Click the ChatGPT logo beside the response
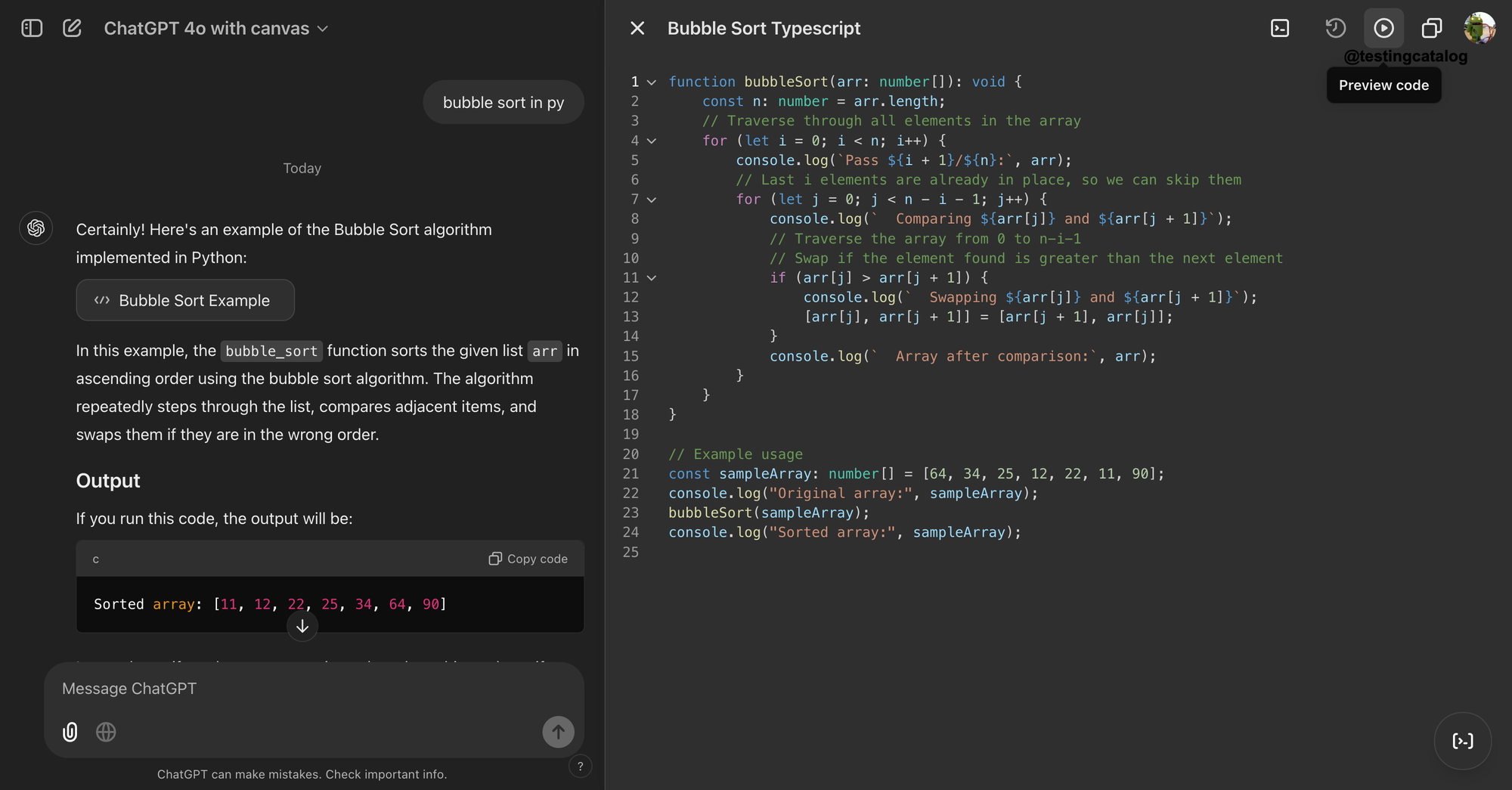Viewport: 1512px width, 790px height. tap(36, 228)
